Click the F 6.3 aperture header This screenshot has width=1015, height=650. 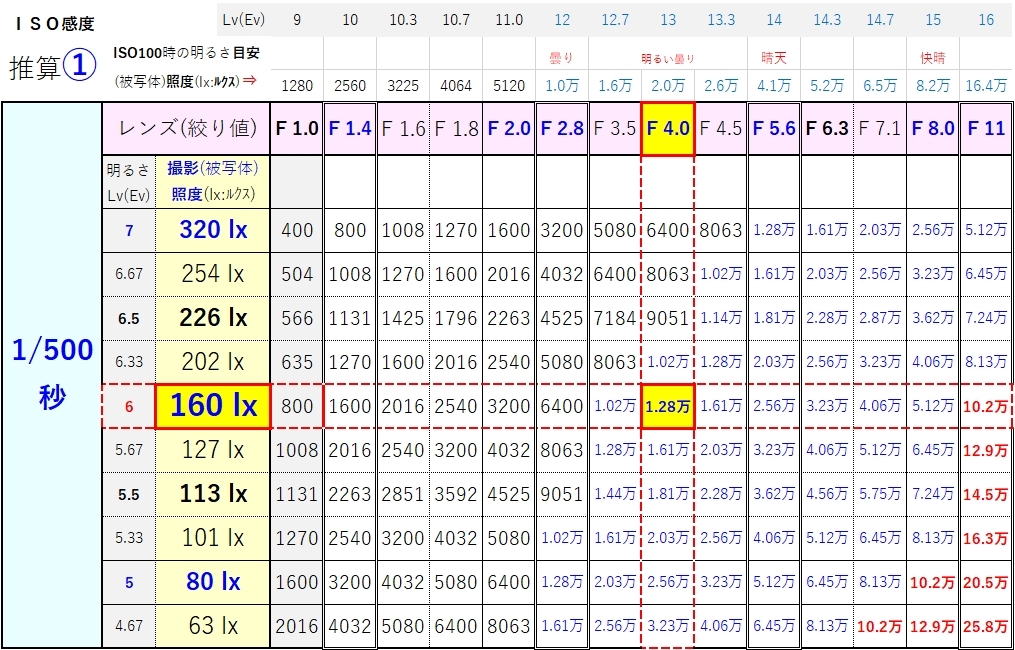coord(827,129)
